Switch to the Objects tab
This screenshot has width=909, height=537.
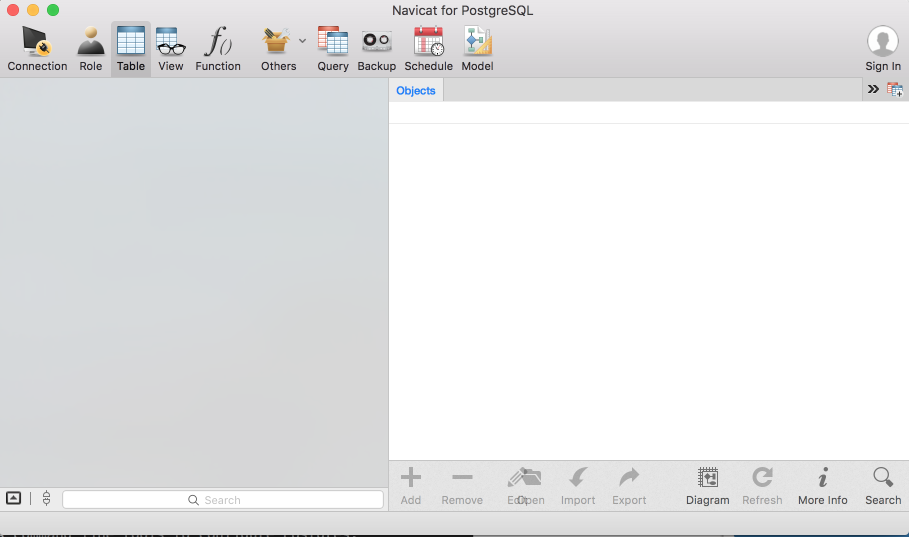click(x=416, y=90)
